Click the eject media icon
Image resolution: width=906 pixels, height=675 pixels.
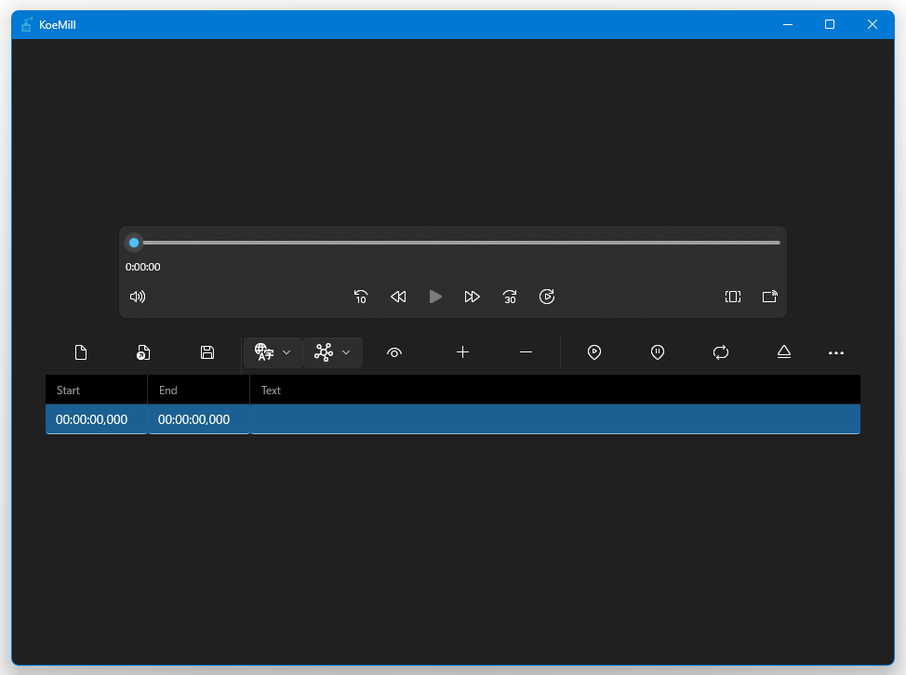click(x=784, y=352)
